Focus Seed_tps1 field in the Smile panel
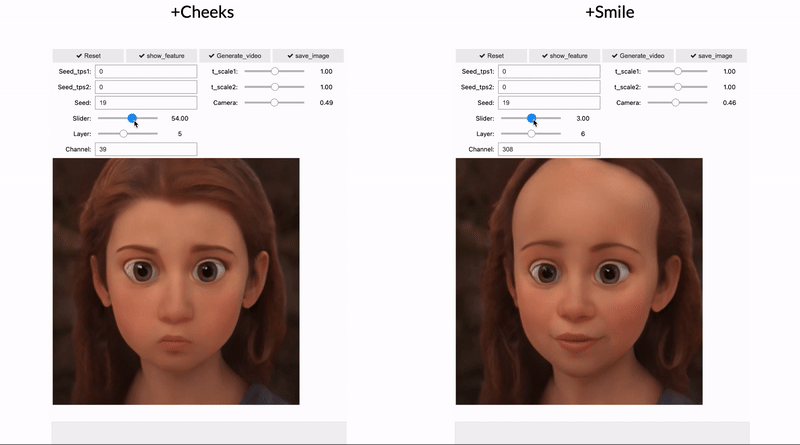 (549, 71)
